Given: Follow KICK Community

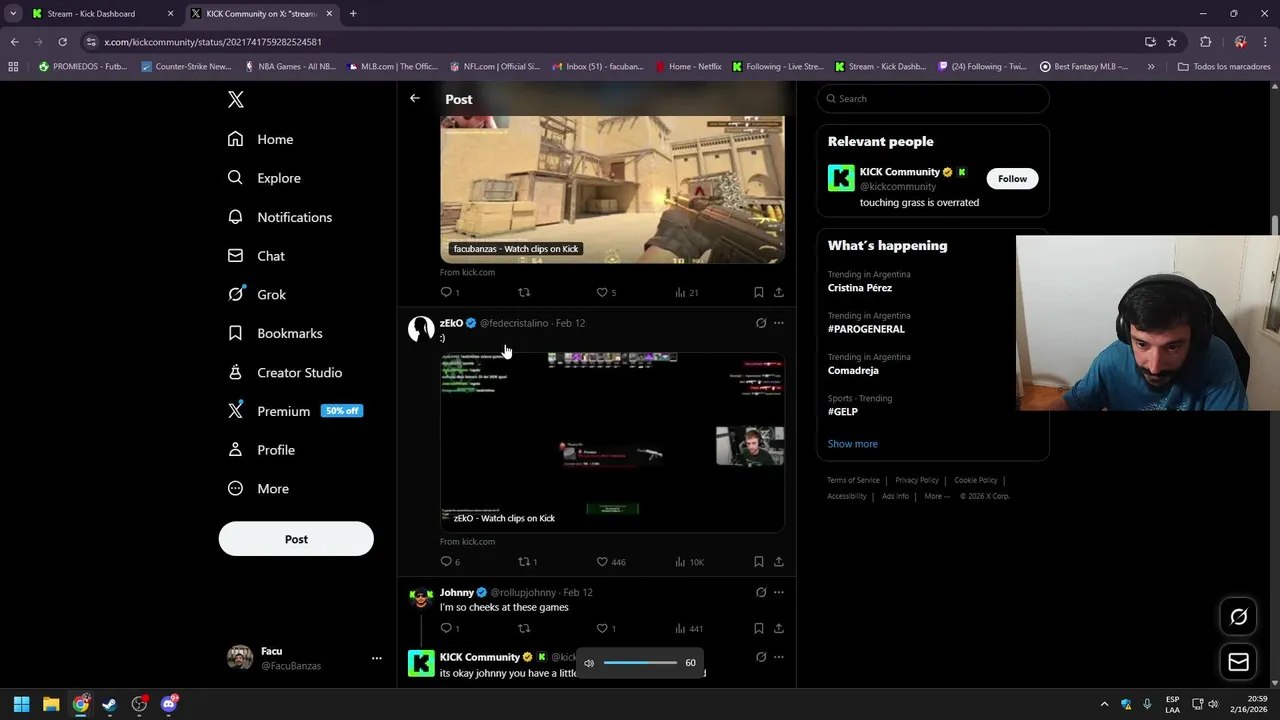Looking at the screenshot, I should coord(1012,178).
